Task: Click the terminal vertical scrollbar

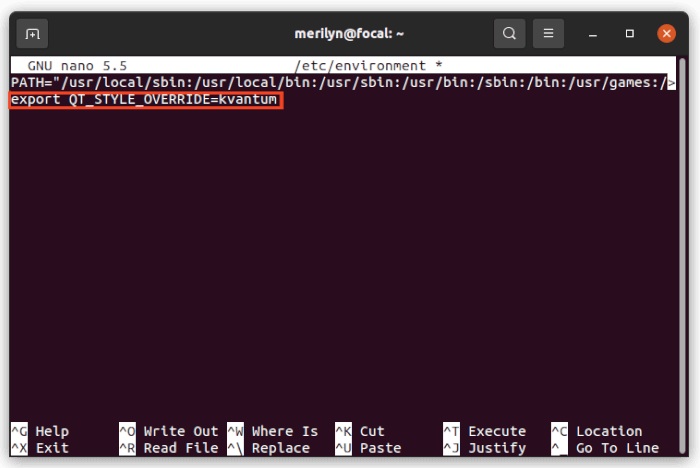Action: [682, 255]
